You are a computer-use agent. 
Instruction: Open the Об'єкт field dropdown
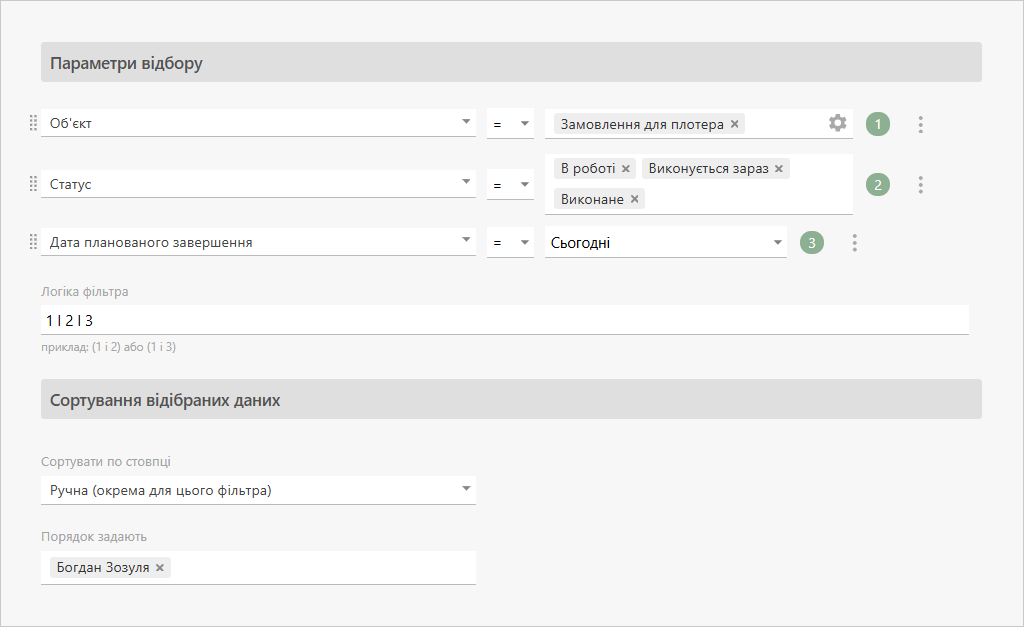point(258,123)
